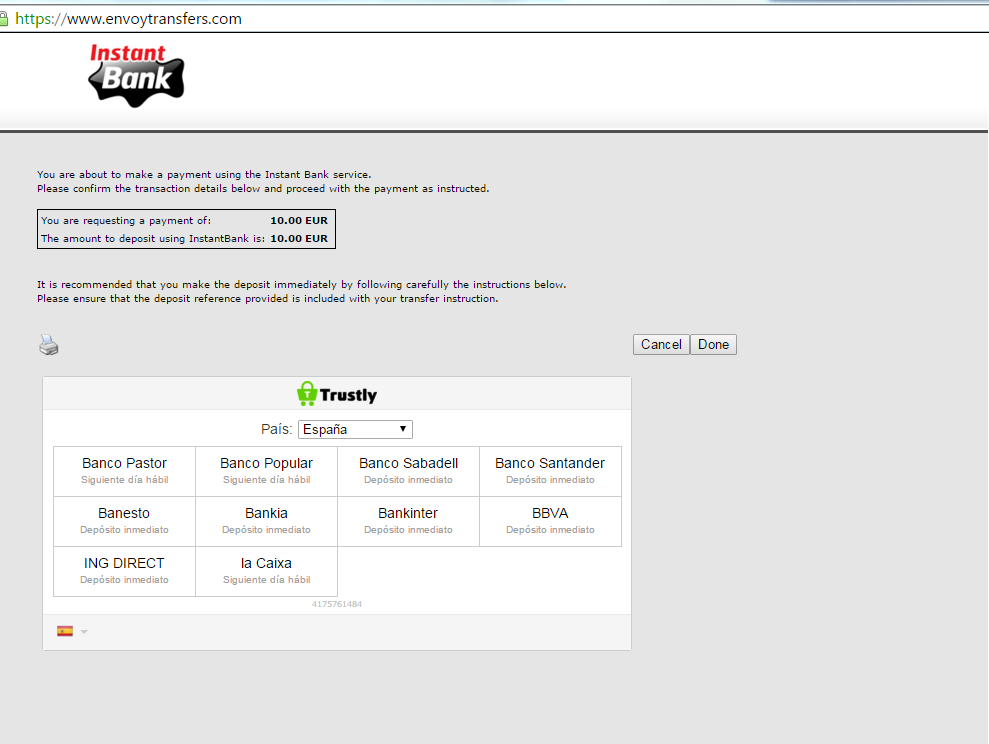The width and height of the screenshot is (989, 744).
Task: Open the País country dropdown
Action: [355, 429]
